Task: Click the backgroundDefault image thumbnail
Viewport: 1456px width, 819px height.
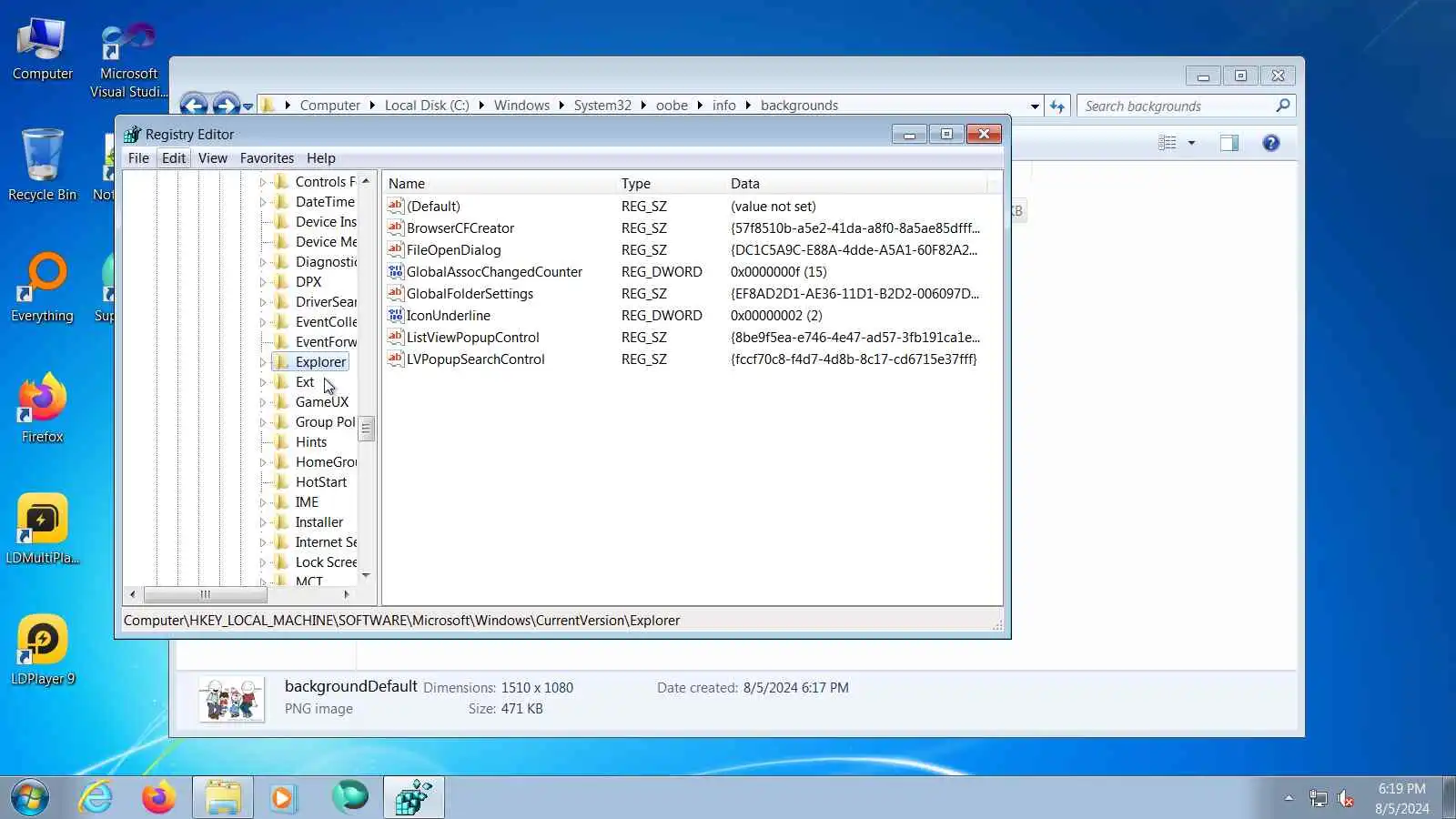Action: (232, 699)
